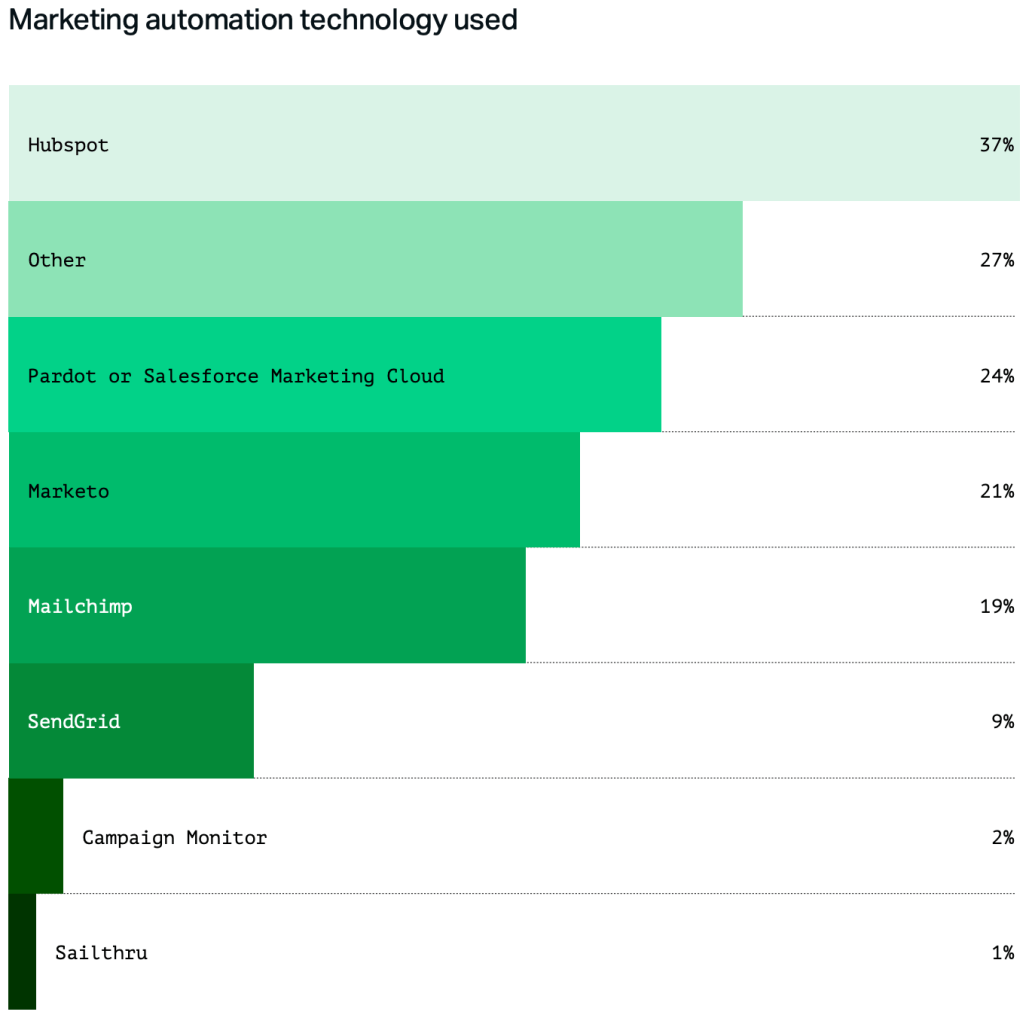Select the 19% value label
Viewport: 1032px width, 1027px height.
point(996,606)
